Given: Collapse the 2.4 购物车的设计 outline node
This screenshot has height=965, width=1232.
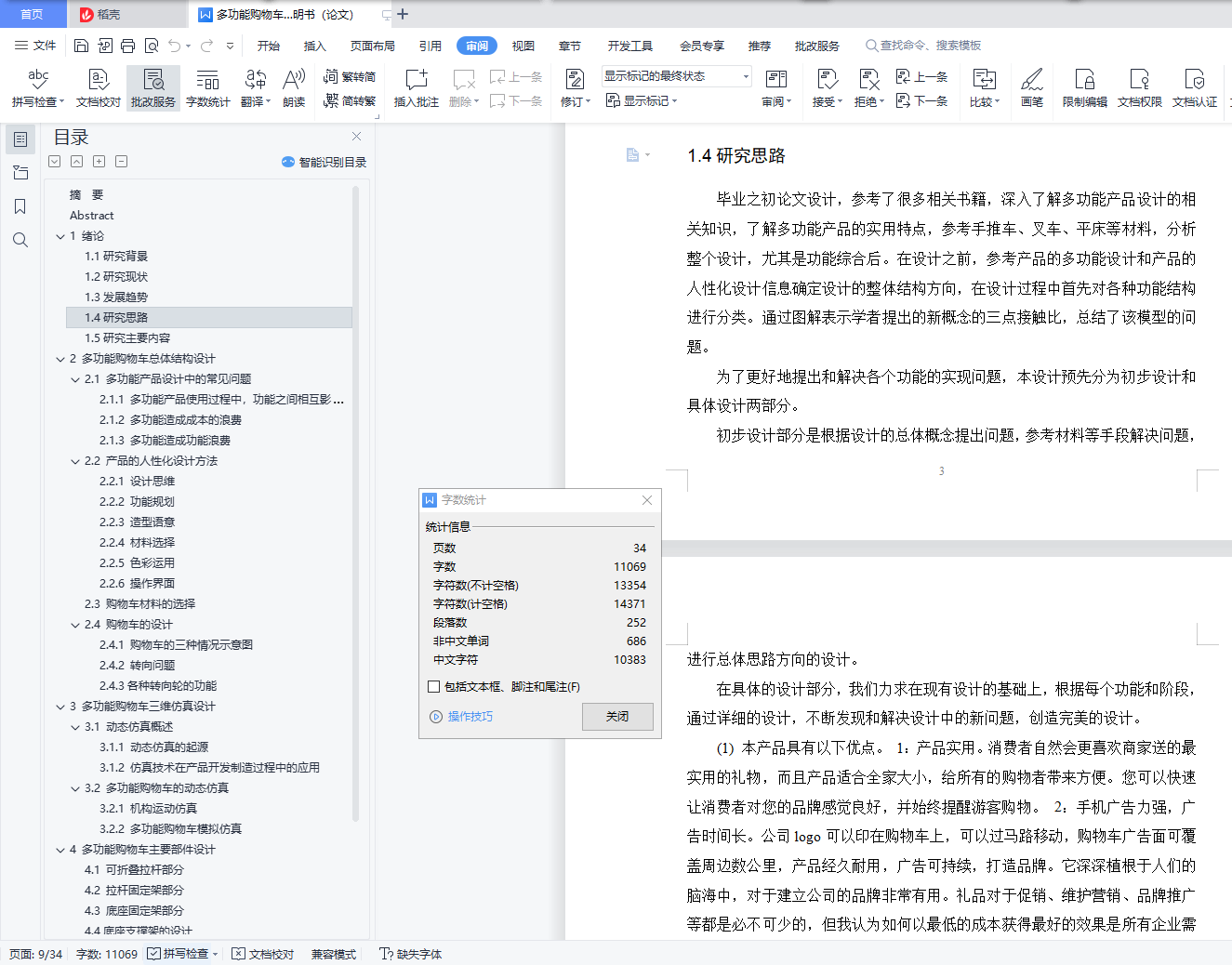Looking at the screenshot, I should (x=75, y=625).
